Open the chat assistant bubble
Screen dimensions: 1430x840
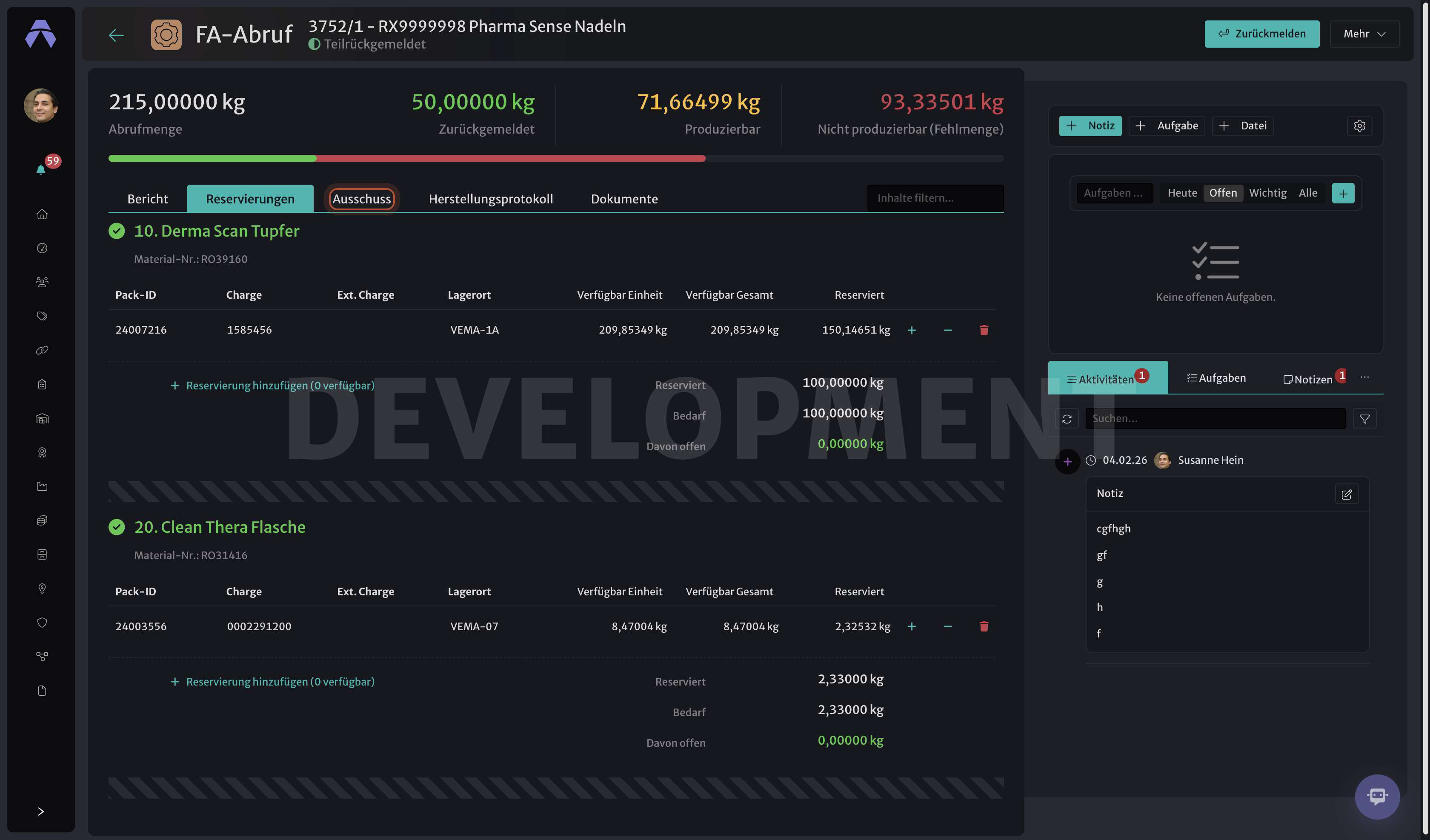coord(1377,796)
